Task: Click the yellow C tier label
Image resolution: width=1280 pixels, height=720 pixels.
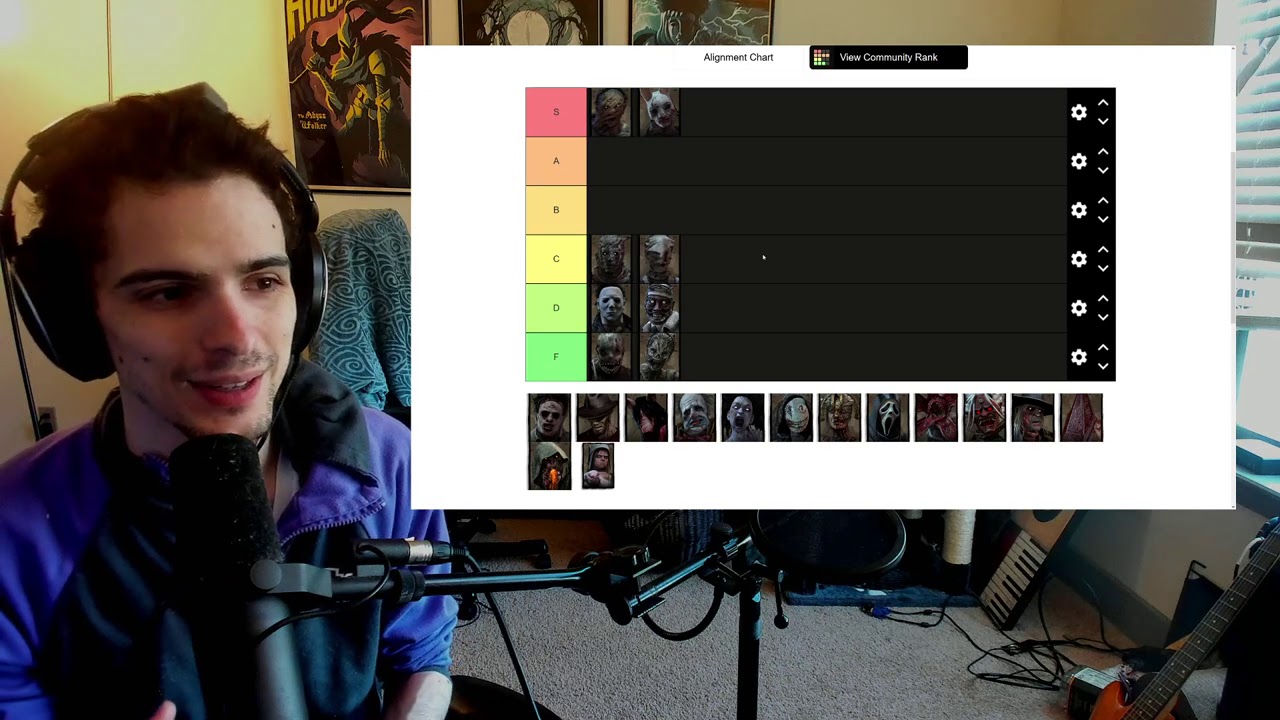Action: tap(556, 259)
